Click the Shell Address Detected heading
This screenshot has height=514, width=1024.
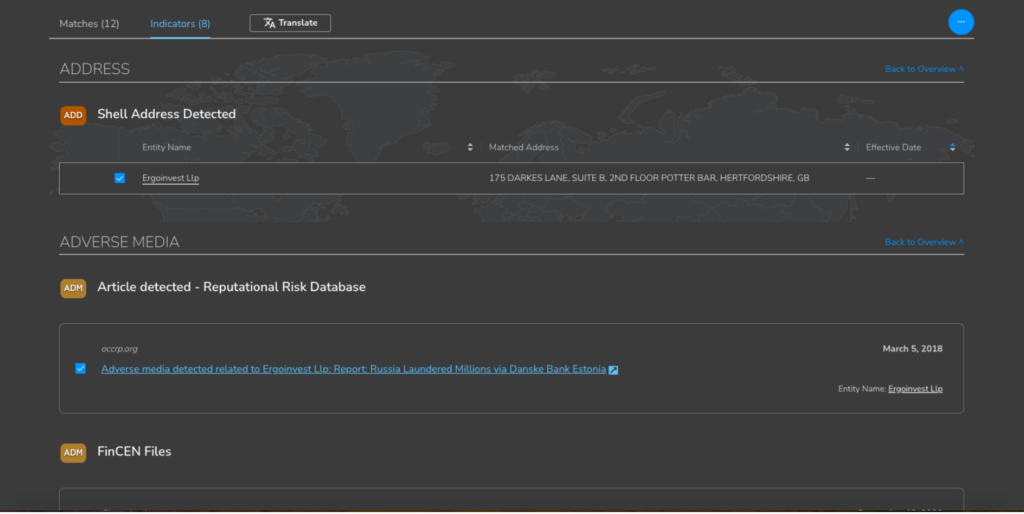coord(167,114)
